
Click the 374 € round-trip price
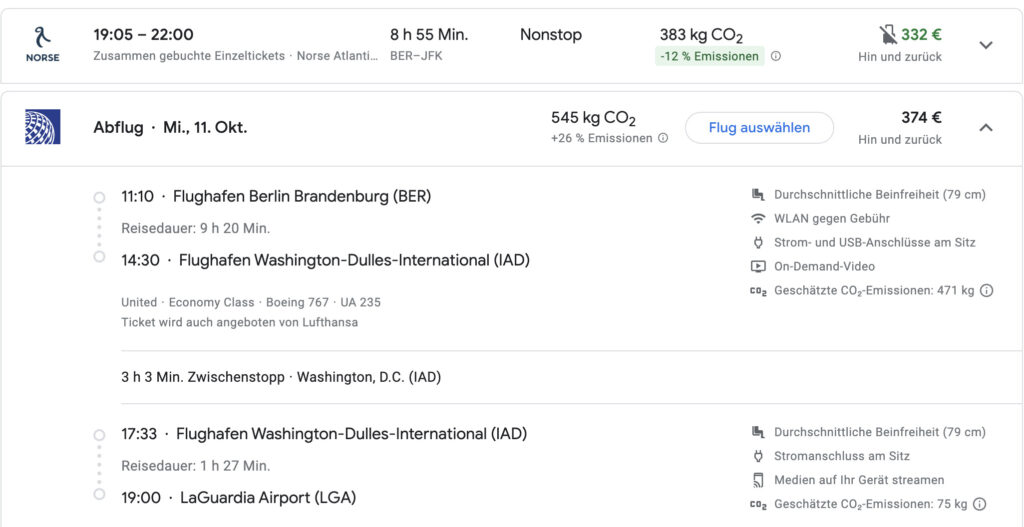tap(921, 118)
